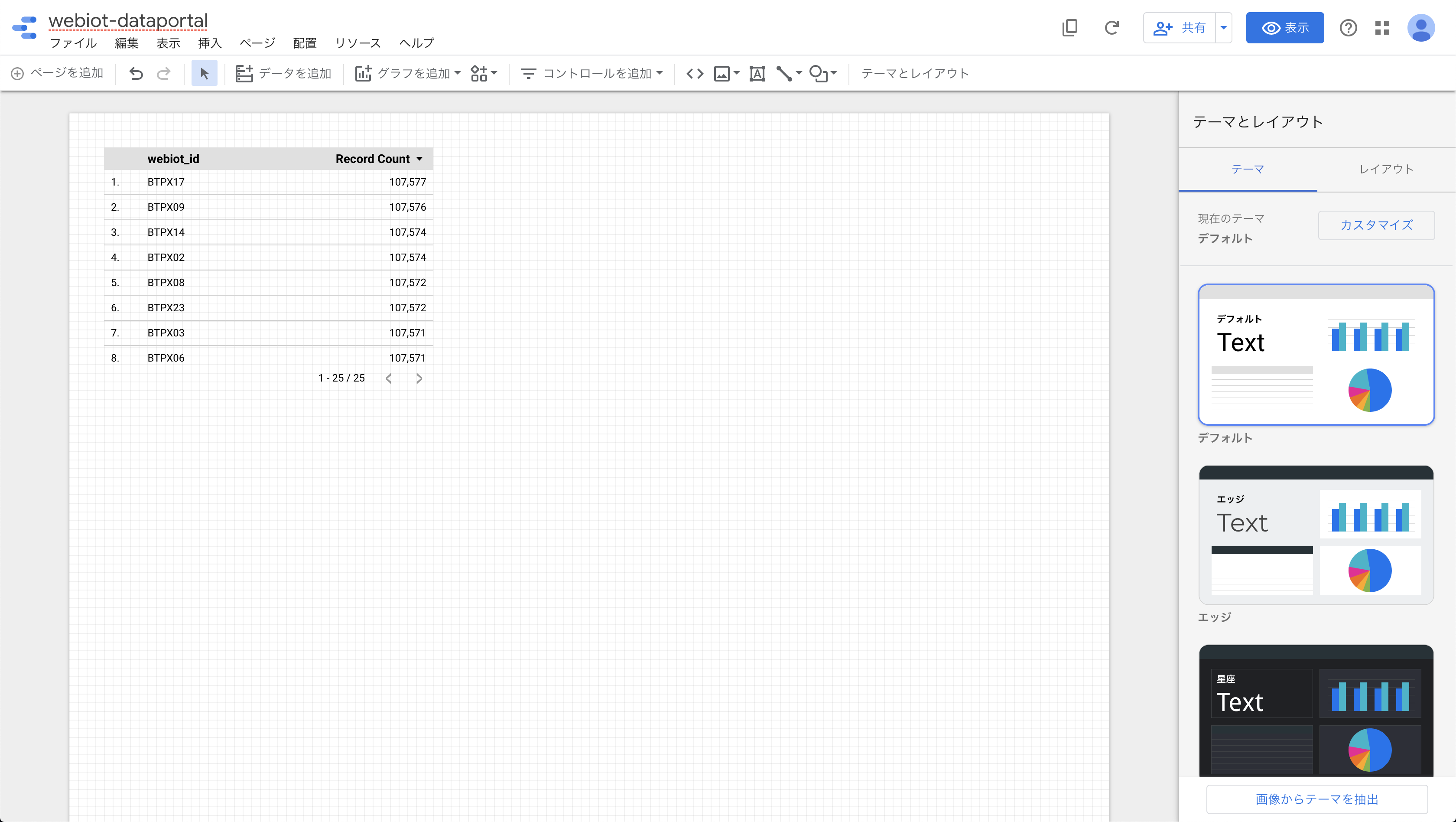Click the copy report icon

tap(1069, 28)
